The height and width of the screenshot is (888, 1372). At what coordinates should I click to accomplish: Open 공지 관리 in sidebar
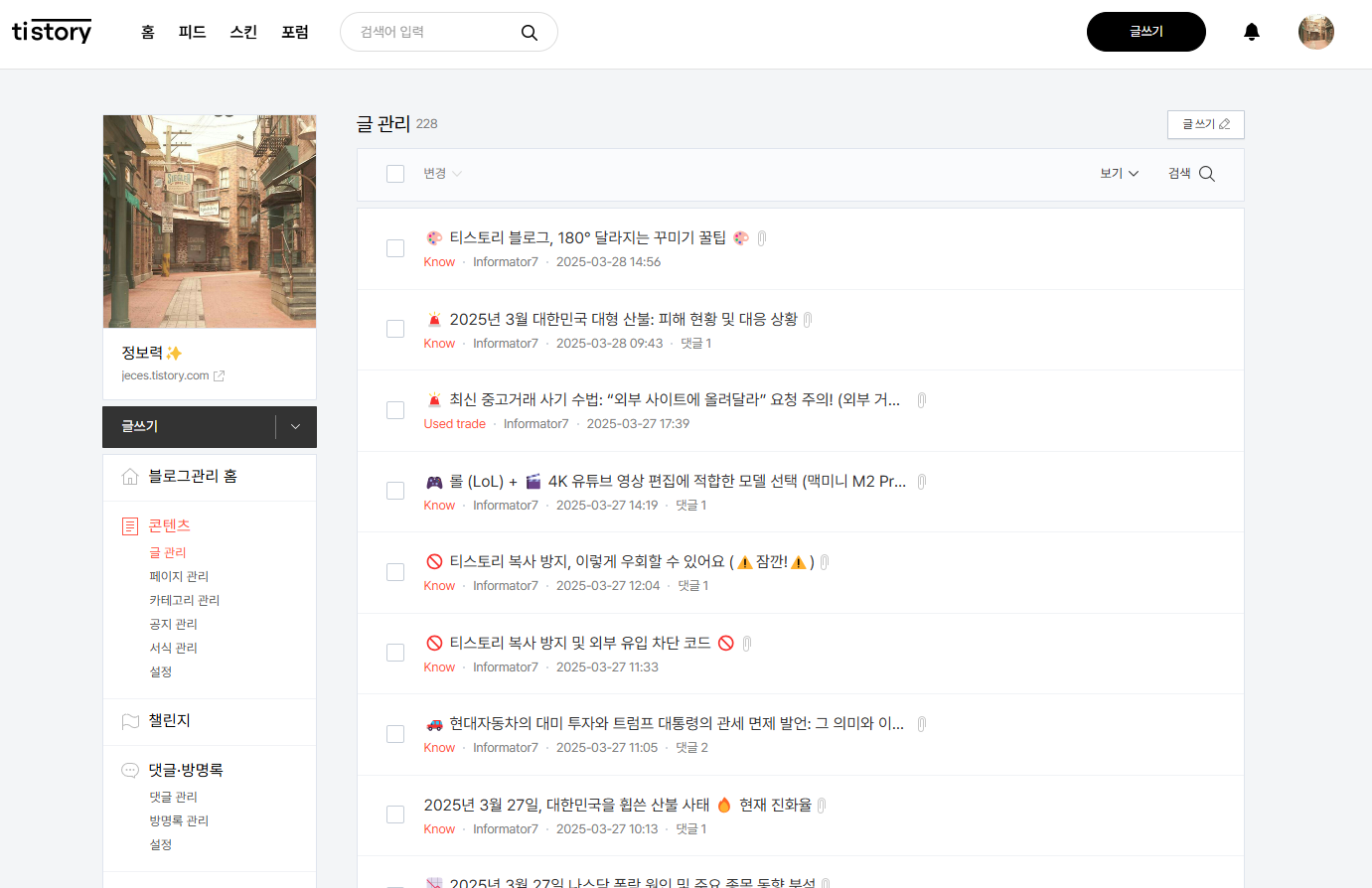(x=174, y=624)
